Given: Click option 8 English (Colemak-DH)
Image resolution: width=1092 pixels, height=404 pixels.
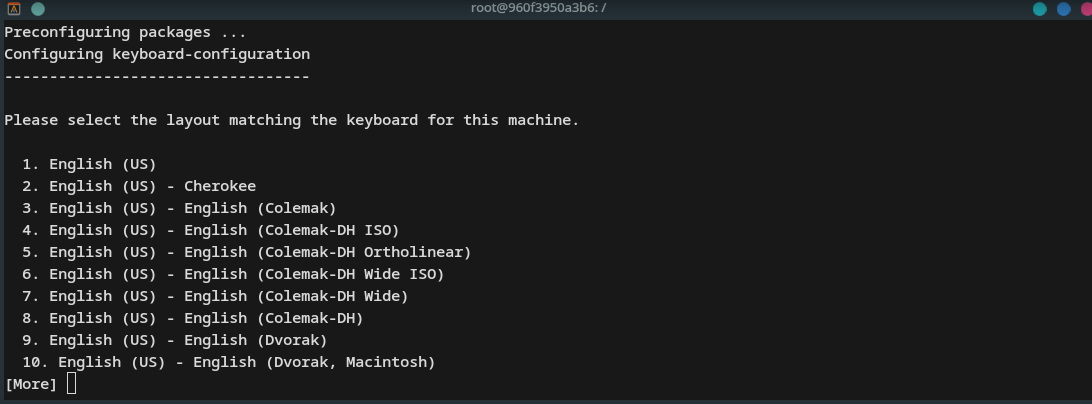Looking at the screenshot, I should [x=193, y=318].
